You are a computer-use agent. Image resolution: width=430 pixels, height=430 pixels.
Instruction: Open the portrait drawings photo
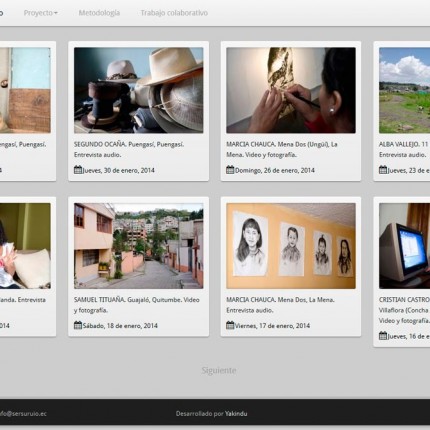click(x=291, y=246)
